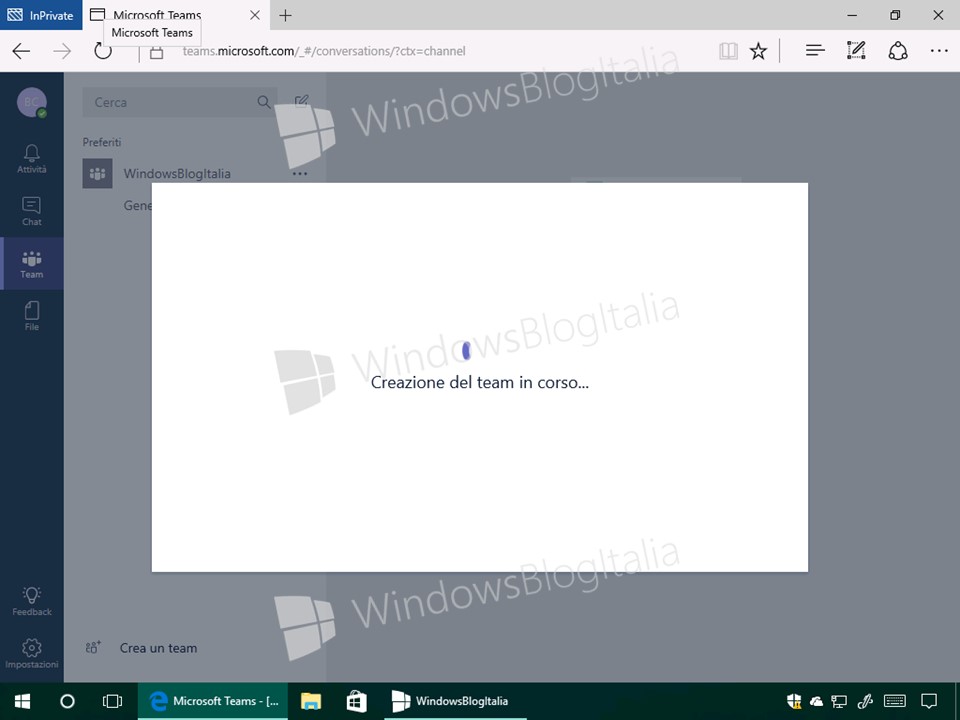The height and width of the screenshot is (720, 960).
Task: Open Attività notifications in the sidebar
Action: [32, 159]
